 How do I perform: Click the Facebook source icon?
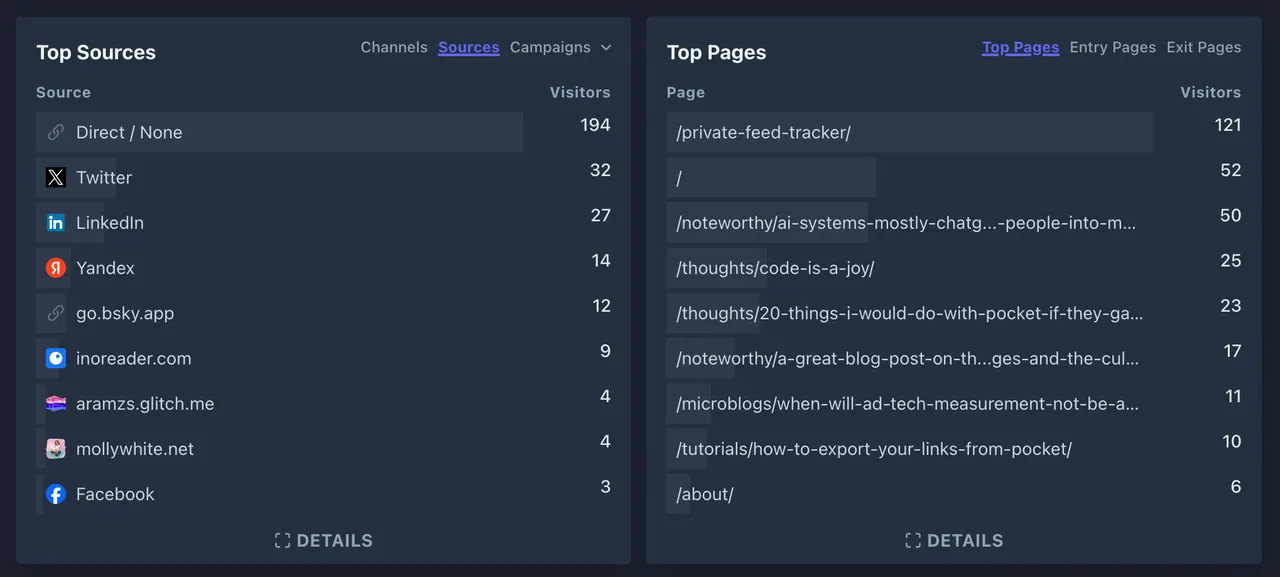tap(55, 493)
